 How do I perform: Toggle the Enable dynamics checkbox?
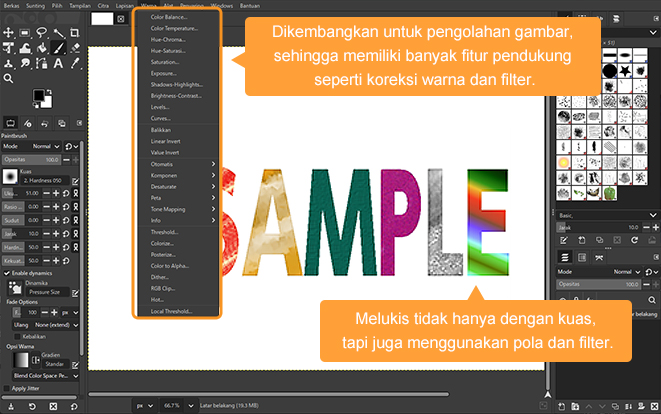pos(6,273)
